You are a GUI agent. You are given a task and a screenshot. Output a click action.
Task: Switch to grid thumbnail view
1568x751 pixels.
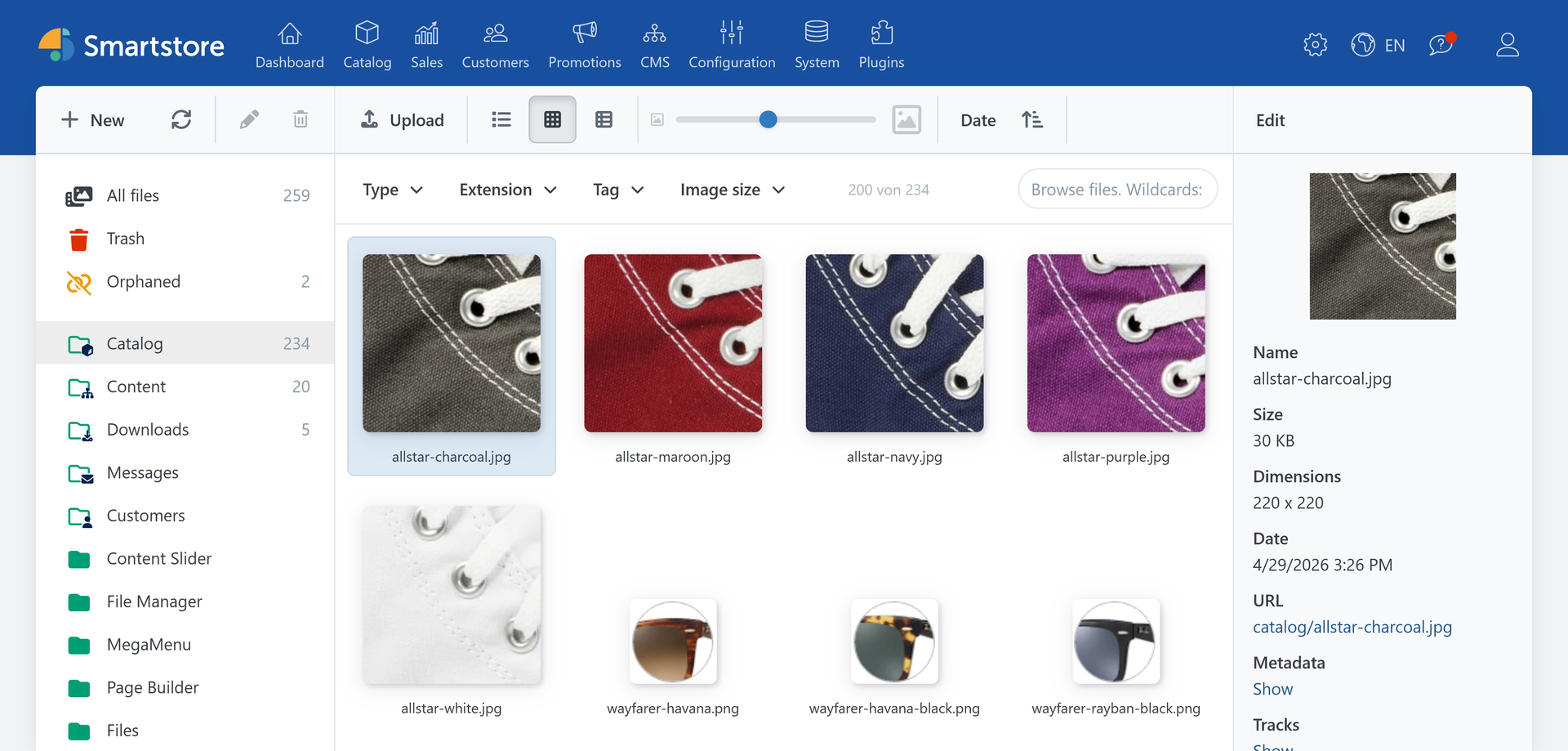pyautogui.click(x=552, y=120)
